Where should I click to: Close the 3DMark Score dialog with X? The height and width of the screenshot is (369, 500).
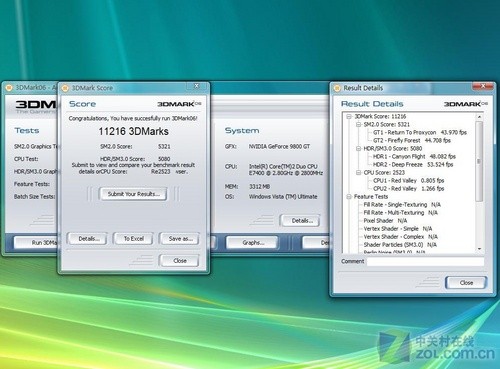coord(197,86)
